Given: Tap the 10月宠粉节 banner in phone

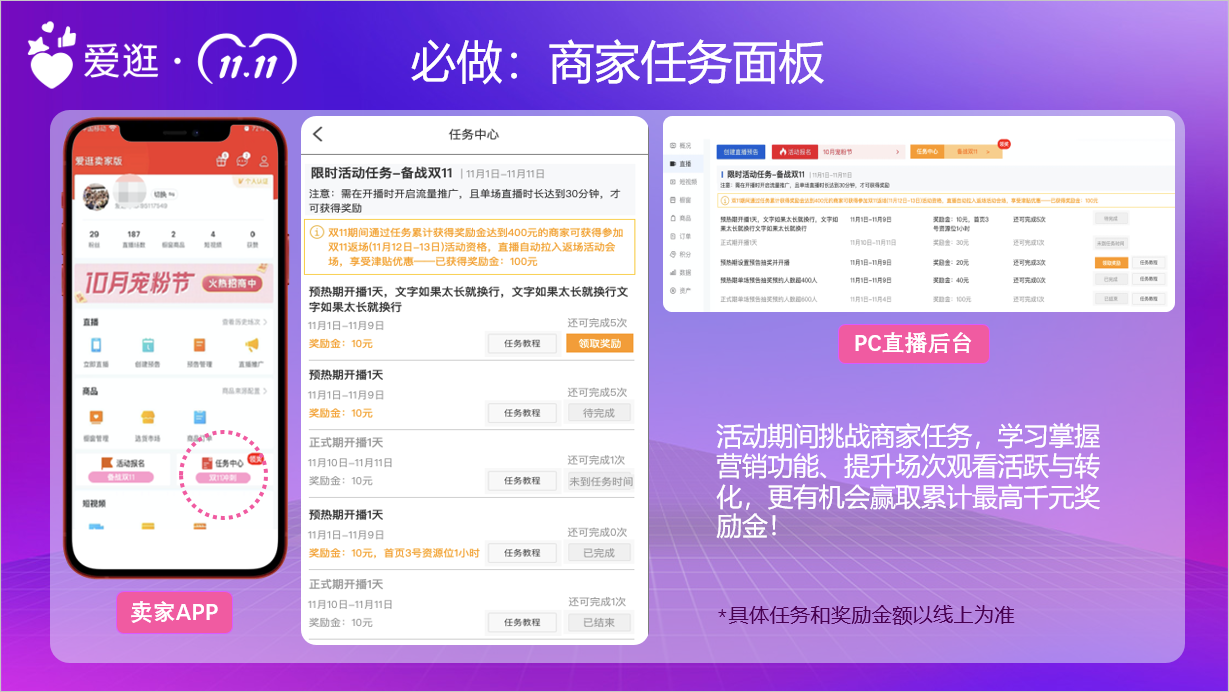Looking at the screenshot, I should tap(174, 285).
